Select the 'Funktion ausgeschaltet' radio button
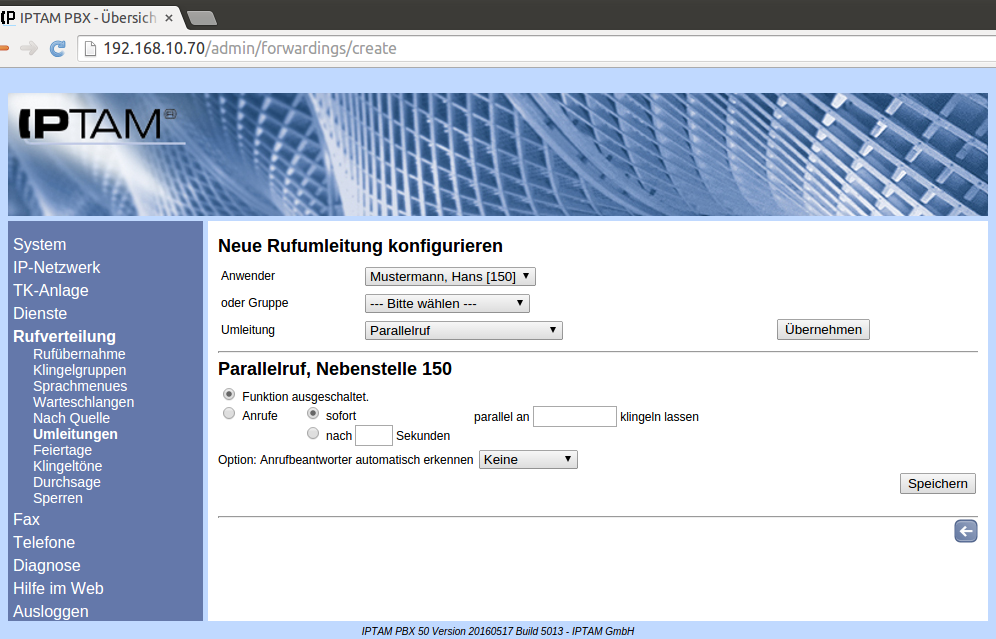 [x=229, y=395]
